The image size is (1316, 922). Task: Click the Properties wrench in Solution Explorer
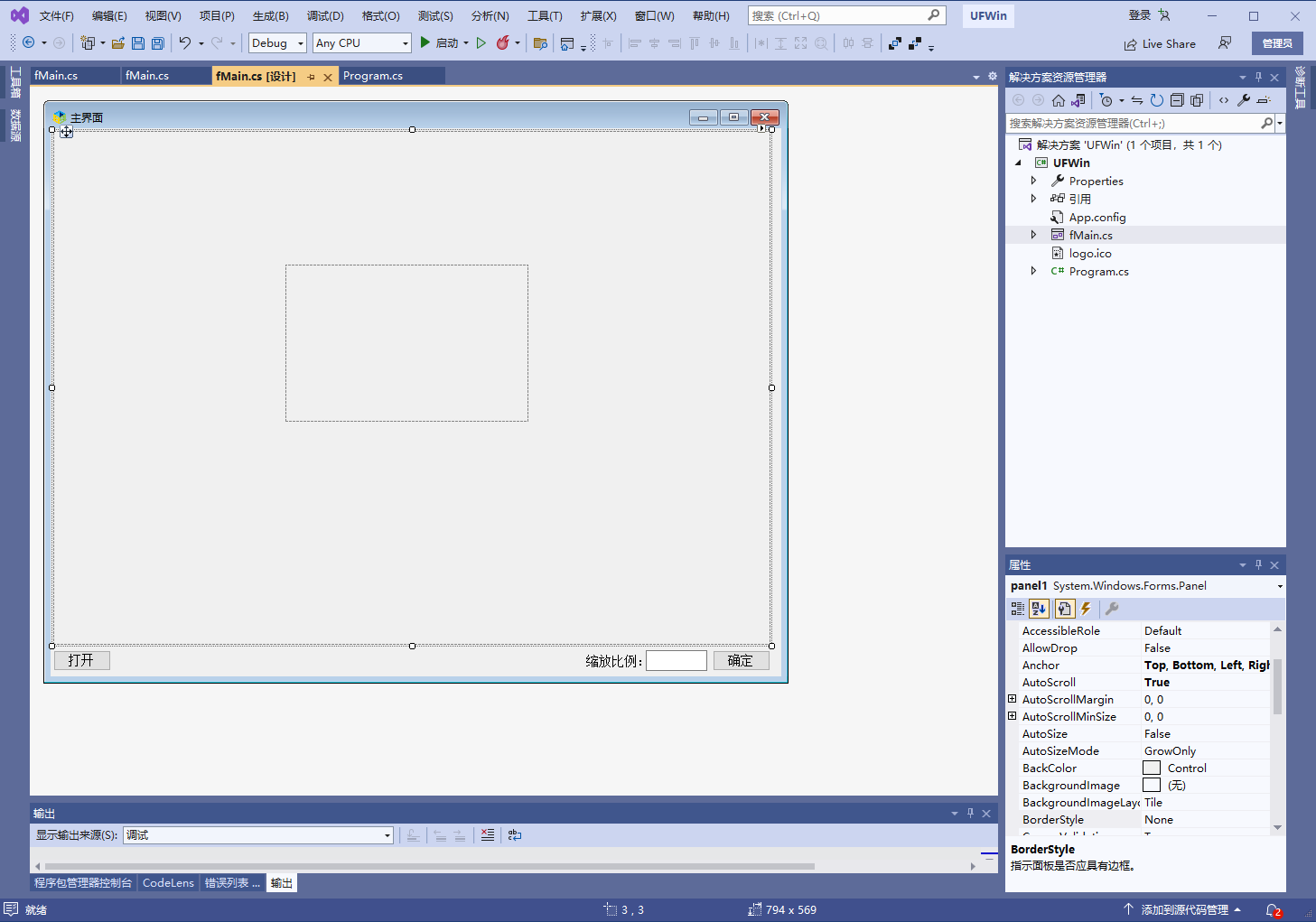click(x=1244, y=100)
